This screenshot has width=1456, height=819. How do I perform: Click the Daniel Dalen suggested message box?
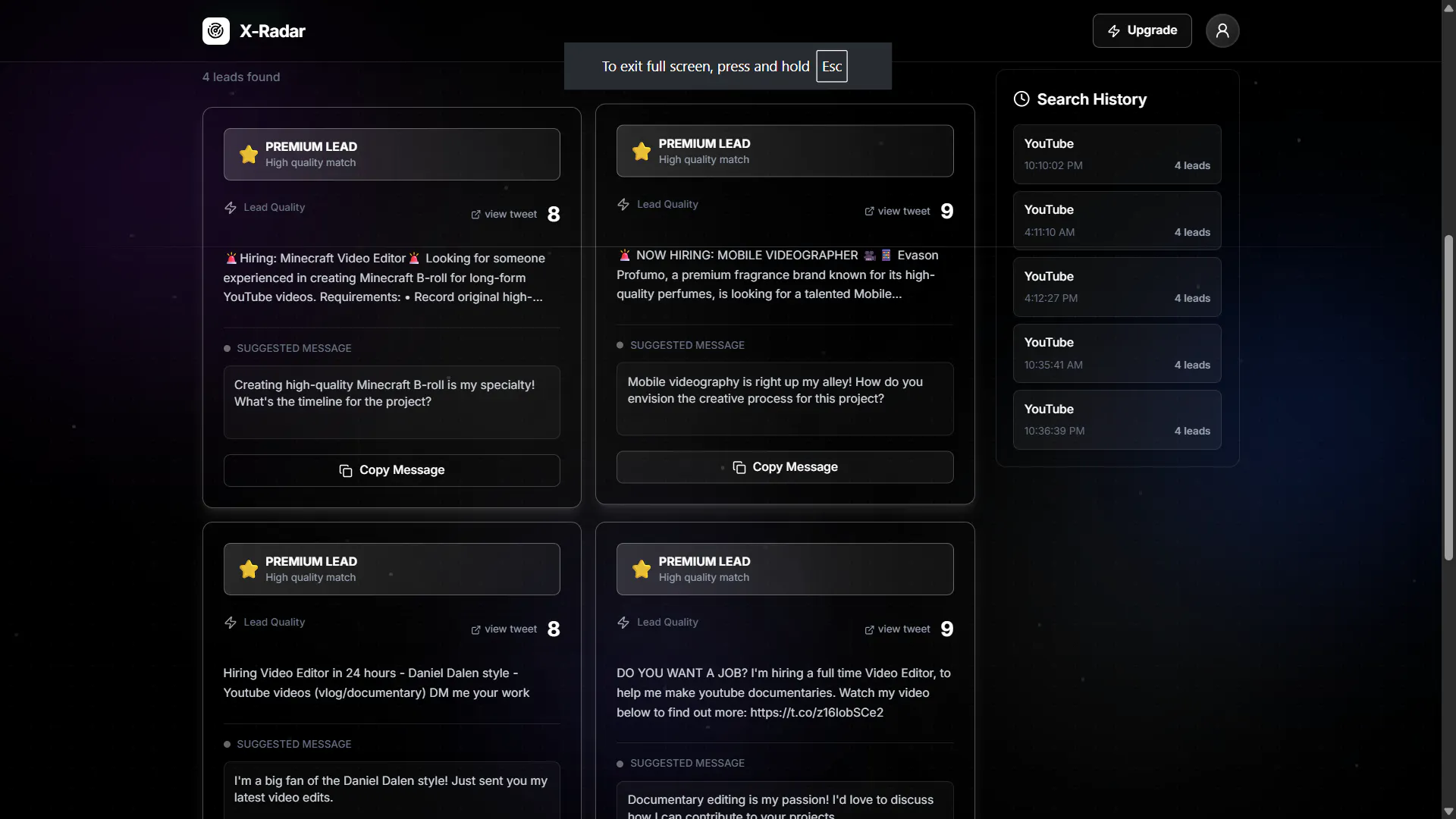click(392, 789)
